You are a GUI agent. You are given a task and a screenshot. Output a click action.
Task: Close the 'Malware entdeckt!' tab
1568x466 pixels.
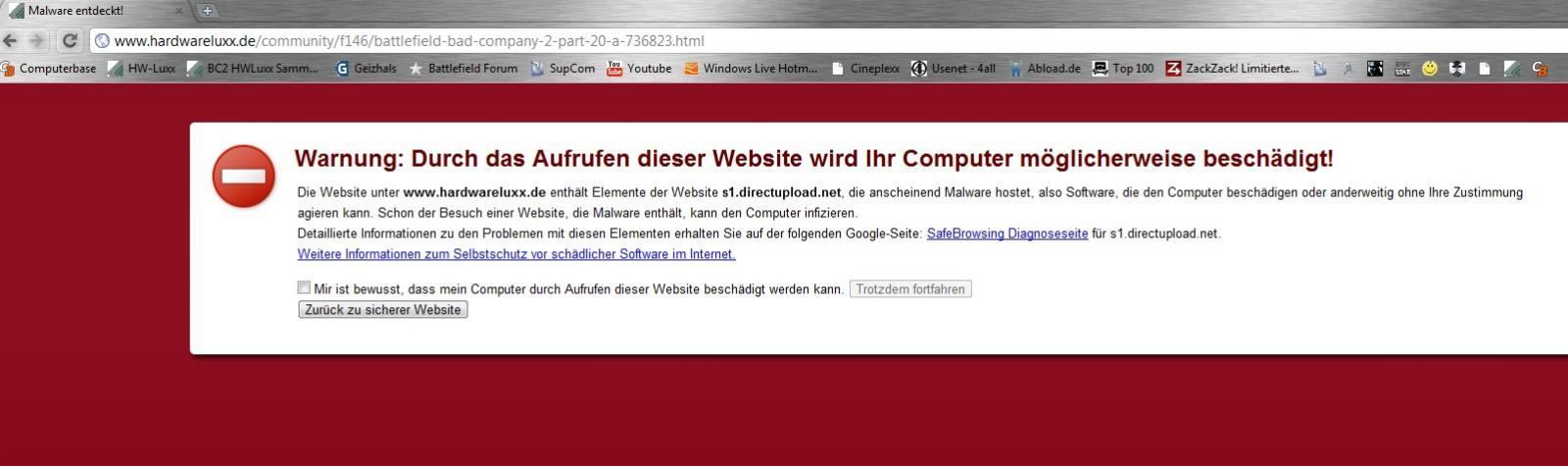(179, 11)
